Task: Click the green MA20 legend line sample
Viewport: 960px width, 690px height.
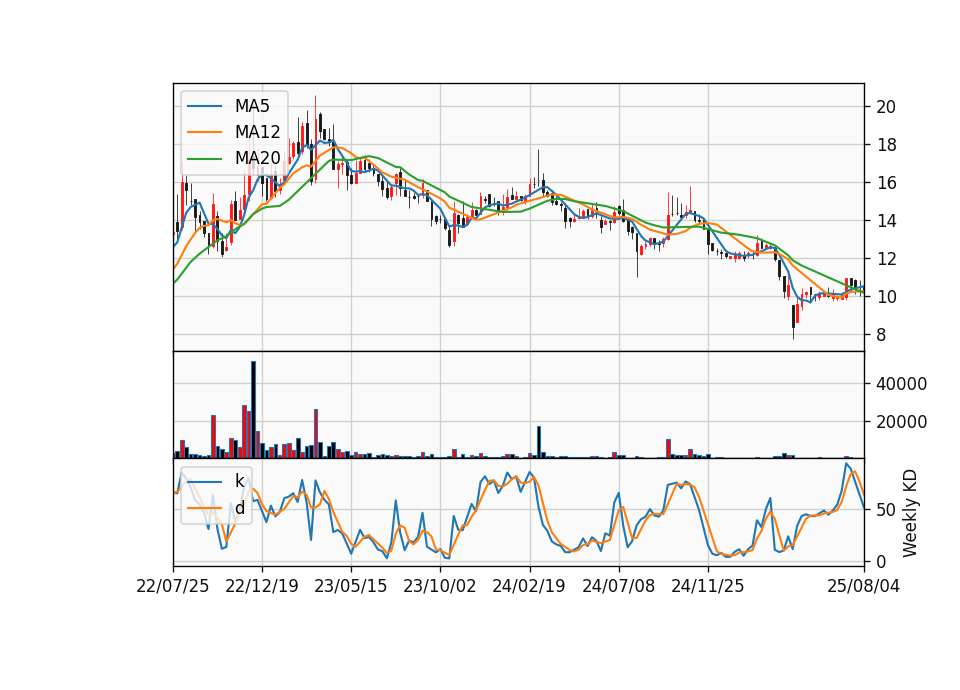Action: tap(204, 158)
